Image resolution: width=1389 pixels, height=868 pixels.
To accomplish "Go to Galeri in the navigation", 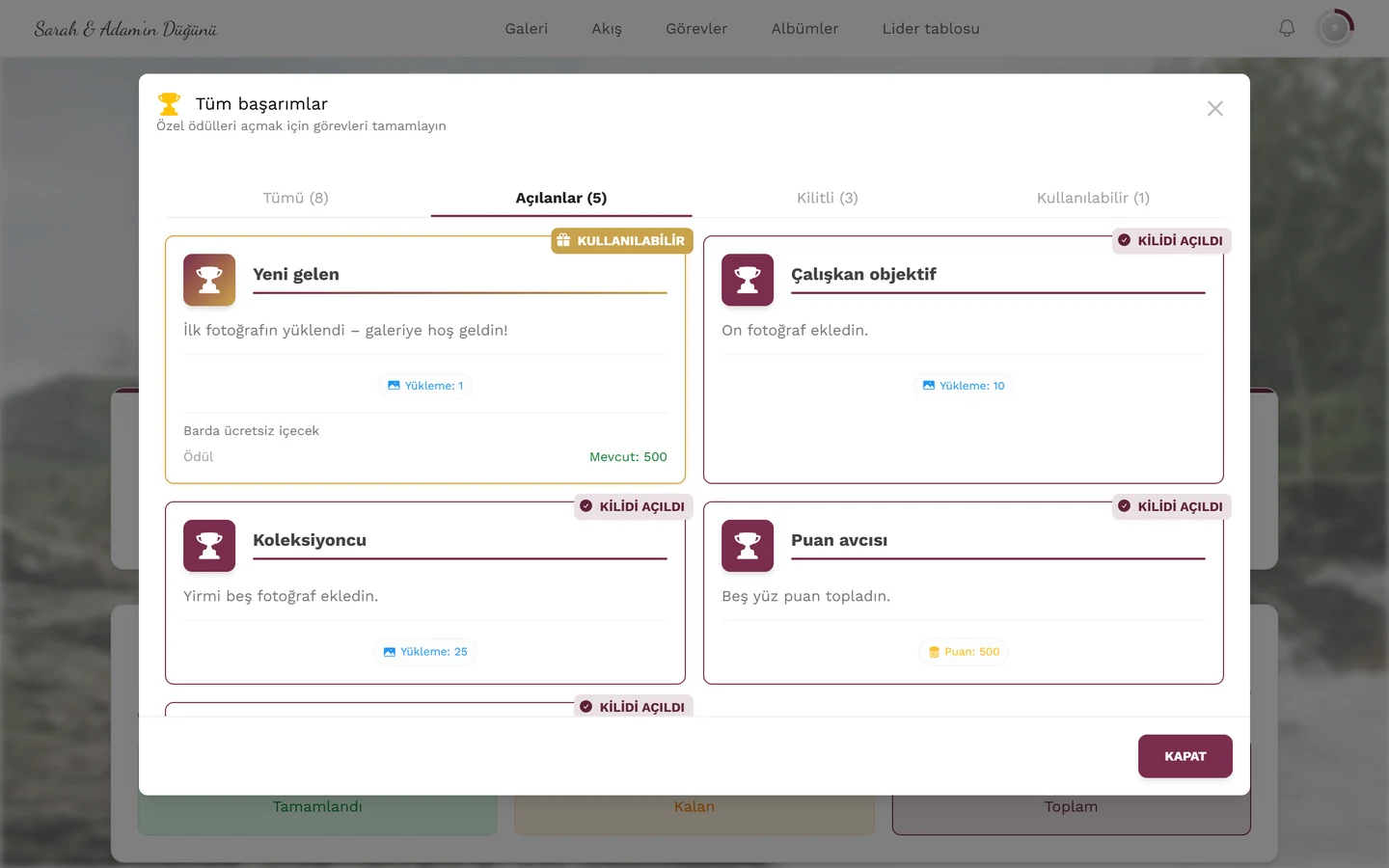I will tap(527, 29).
